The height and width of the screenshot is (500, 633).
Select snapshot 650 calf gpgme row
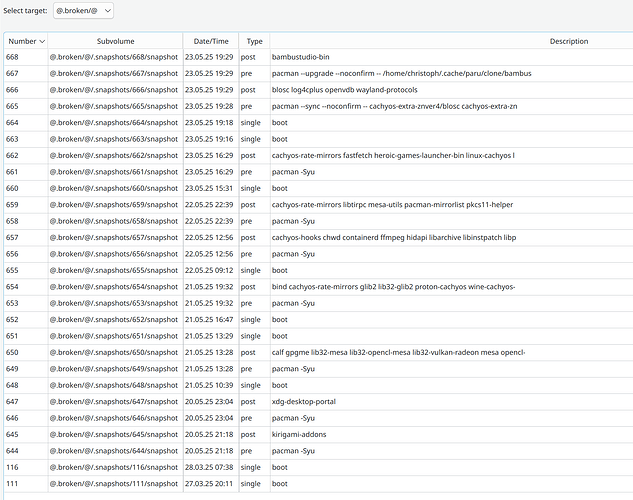click(x=319, y=353)
